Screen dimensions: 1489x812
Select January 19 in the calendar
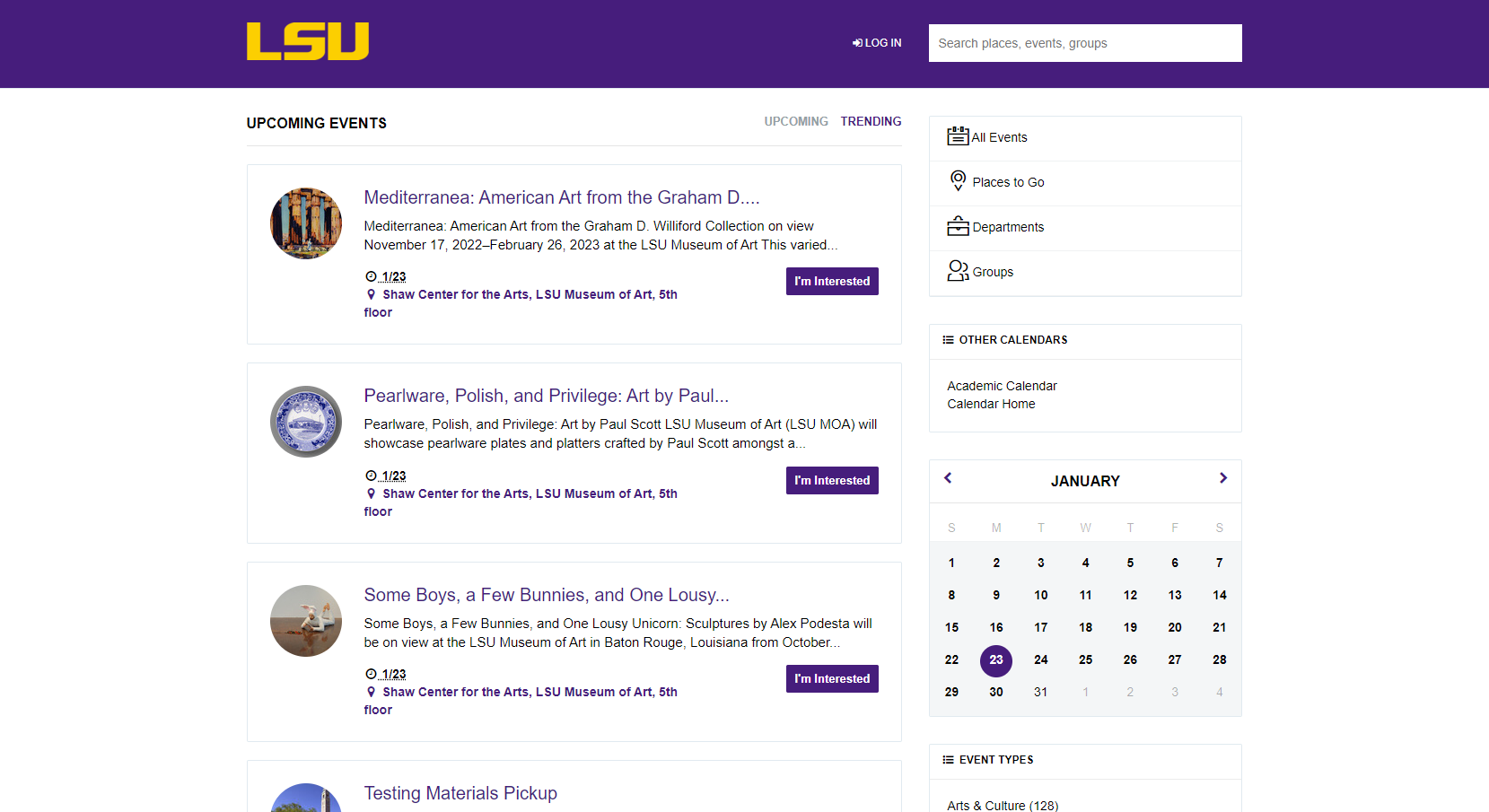[x=1130, y=627]
